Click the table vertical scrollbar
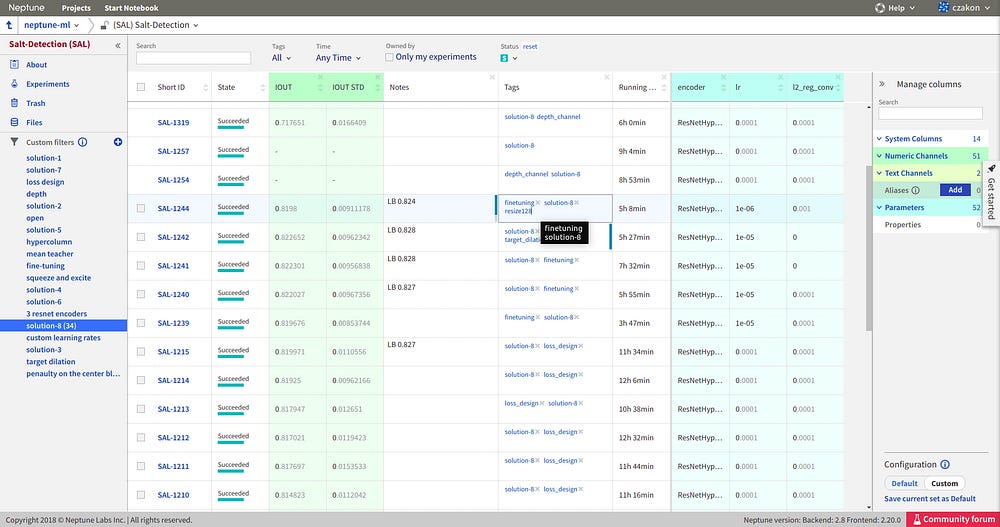This screenshot has width=1000, height=527. pos(868,249)
